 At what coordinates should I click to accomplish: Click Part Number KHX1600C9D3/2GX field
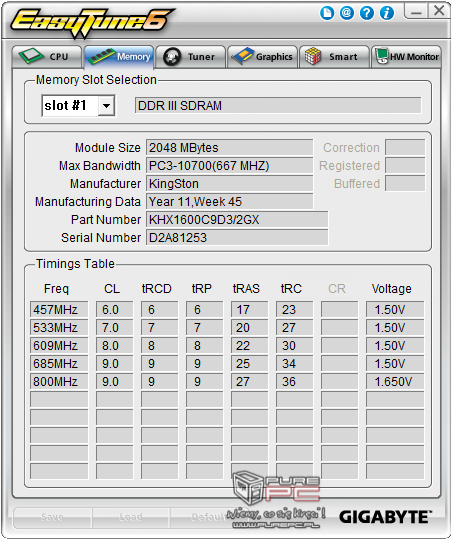[237, 220]
